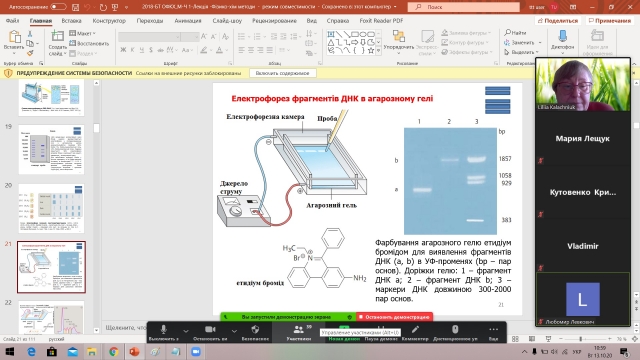Expand the Выделить dropdown in ribbon
The width and height of the screenshot is (640, 360).
[521, 52]
